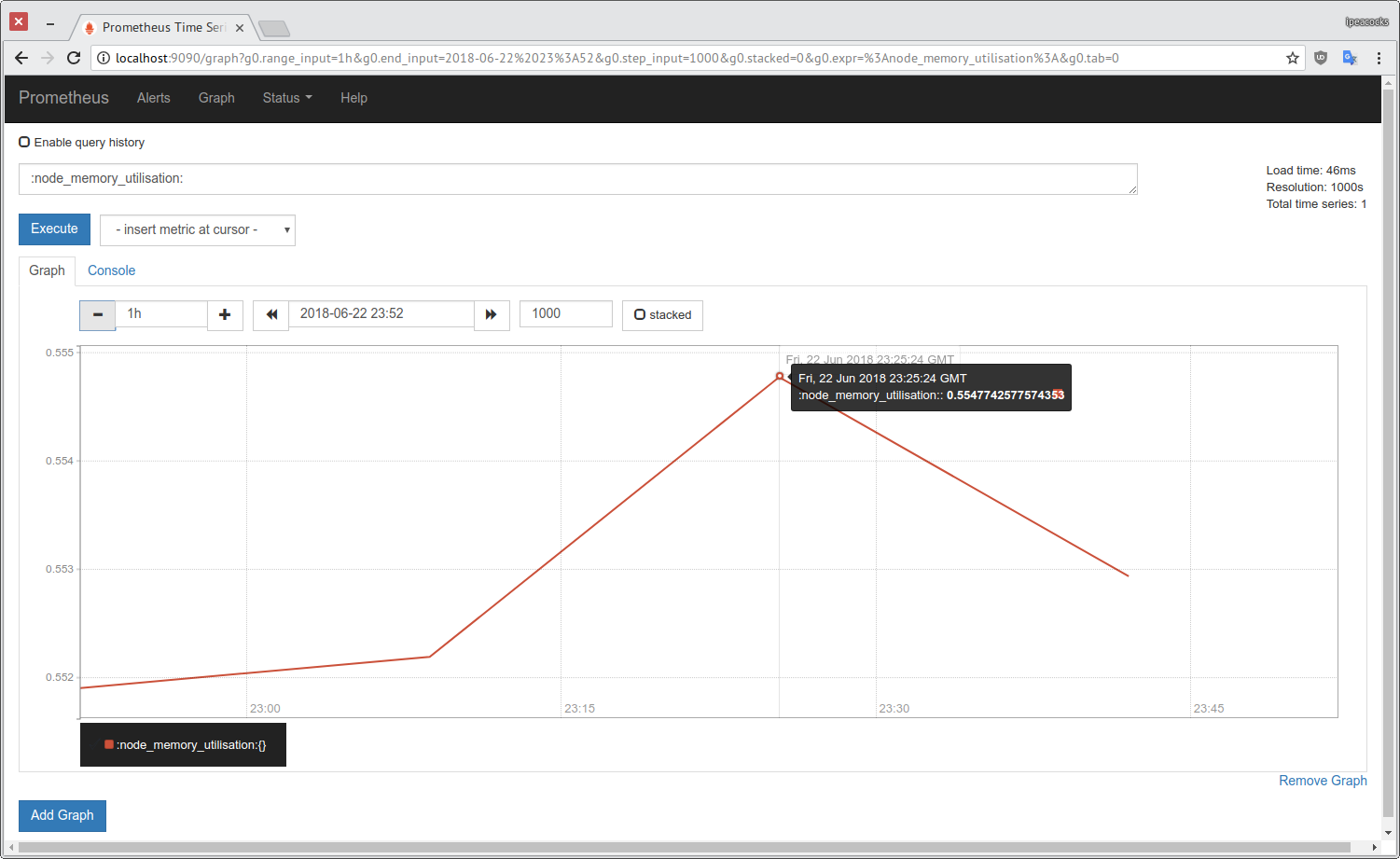The image size is (1400, 859).
Task: Click the Add Graph button
Action: point(62,815)
